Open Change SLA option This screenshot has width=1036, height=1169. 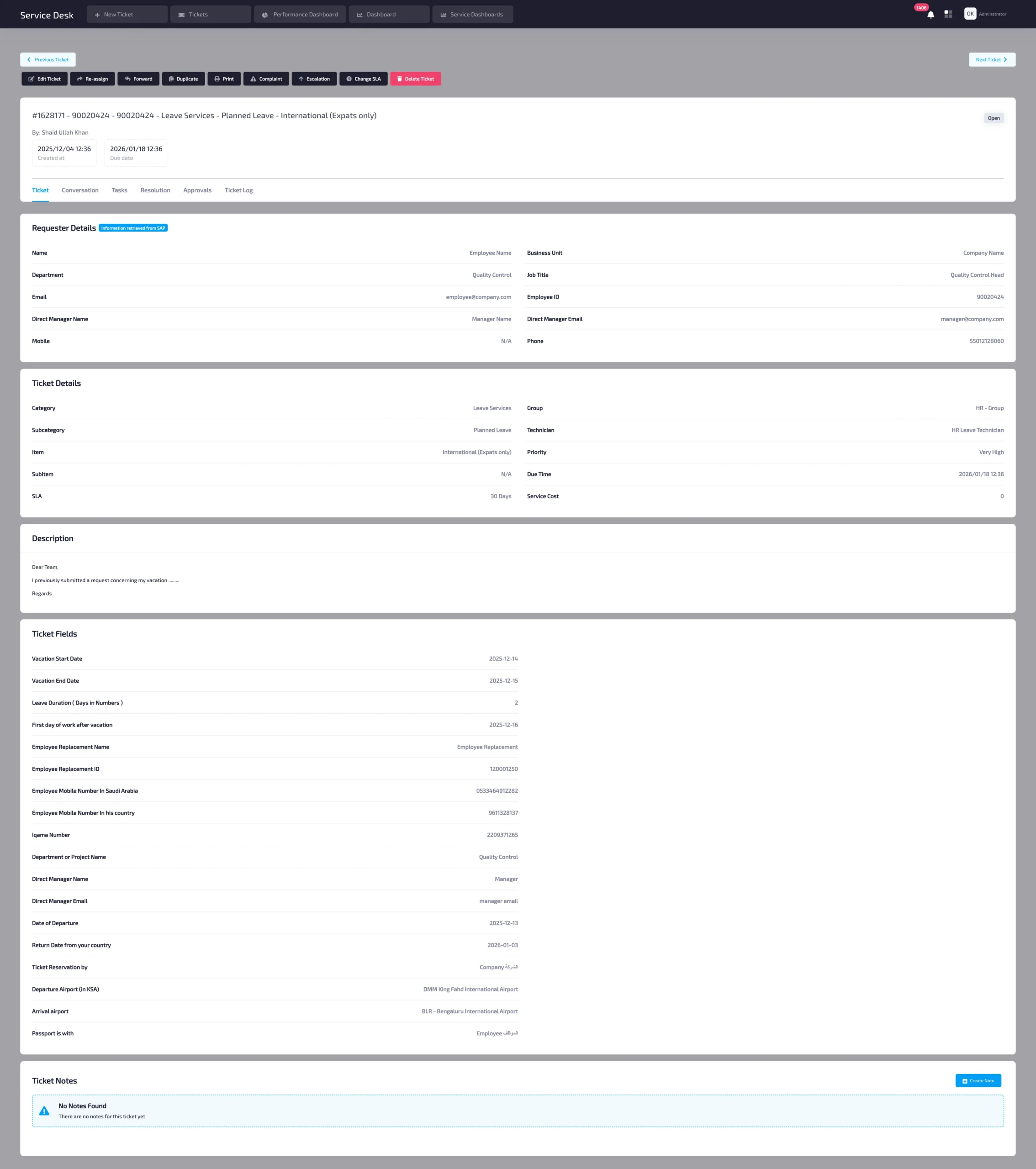point(363,79)
